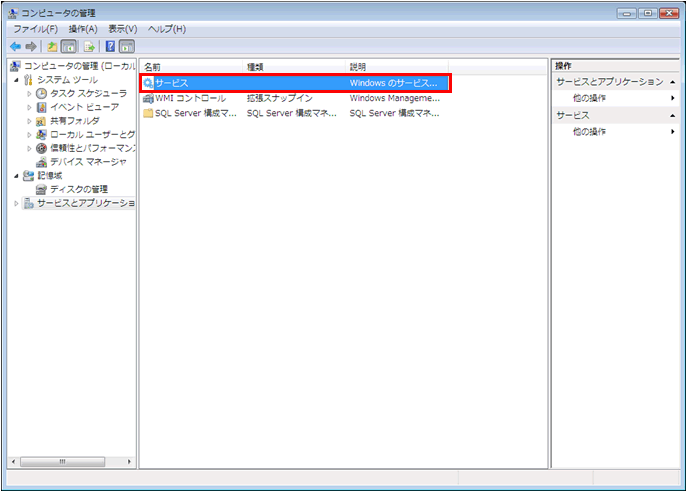Sort list by the 名前 column header
The width and height of the screenshot is (687, 492).
pos(191,67)
